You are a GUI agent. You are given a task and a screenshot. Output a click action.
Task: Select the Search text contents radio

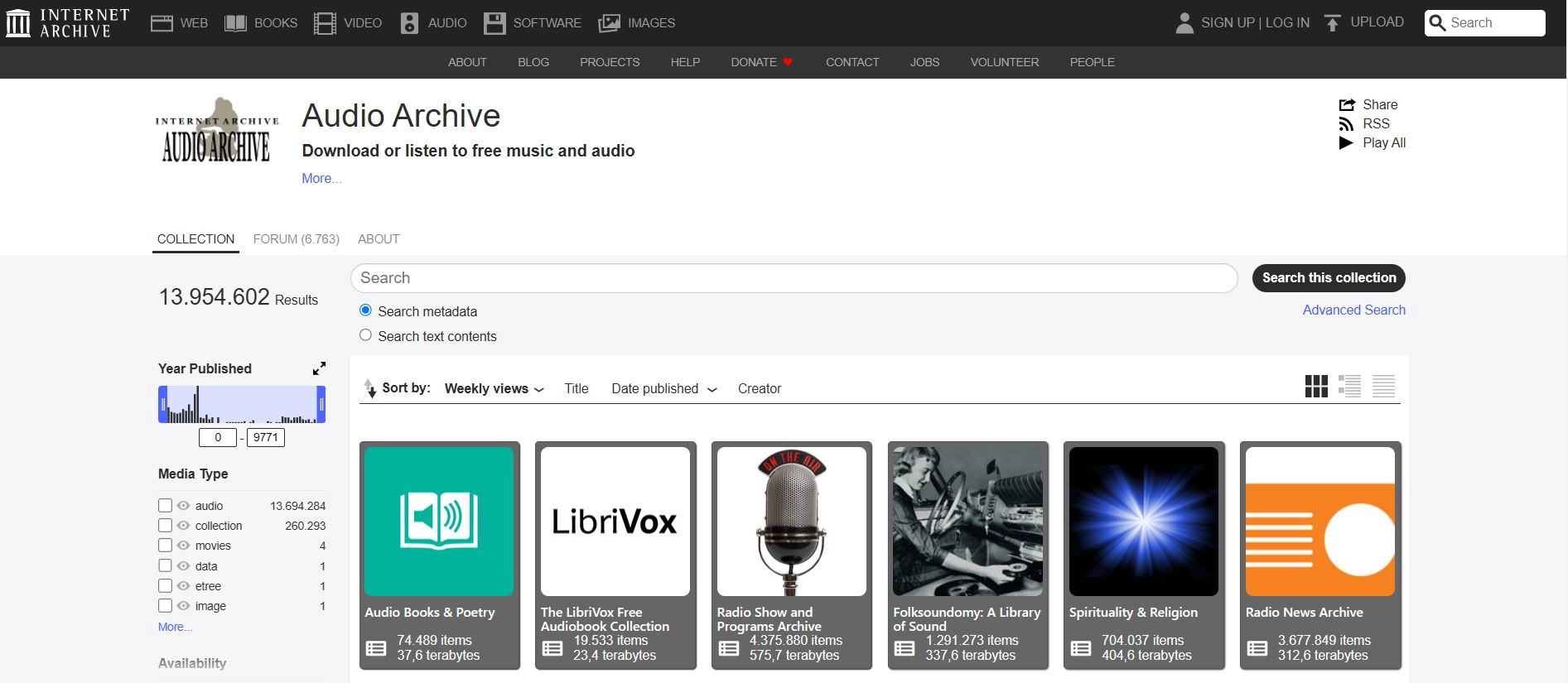click(365, 335)
